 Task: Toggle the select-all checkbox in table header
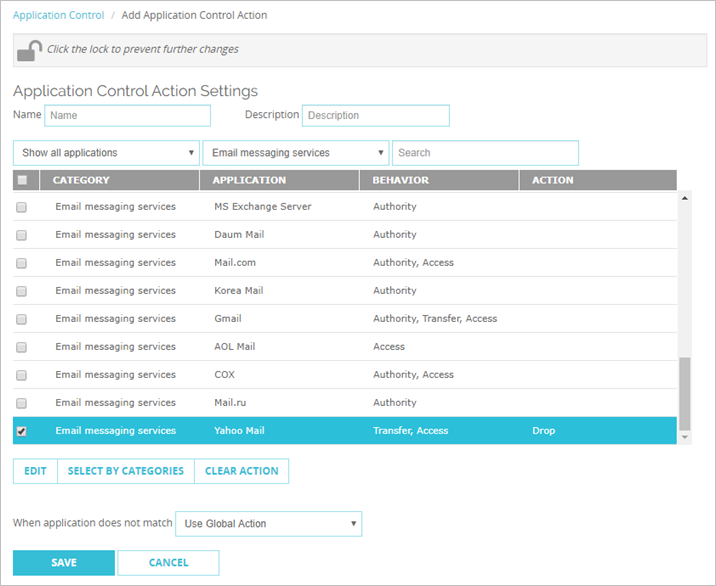(22, 181)
